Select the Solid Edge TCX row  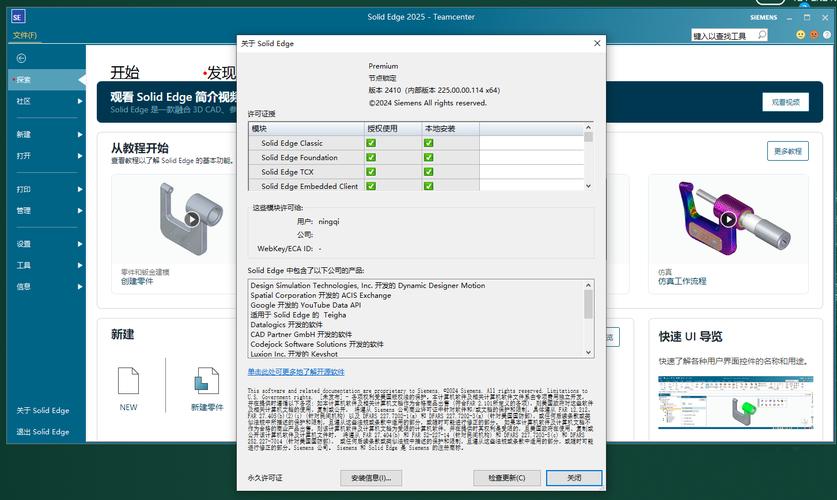click(x=416, y=172)
